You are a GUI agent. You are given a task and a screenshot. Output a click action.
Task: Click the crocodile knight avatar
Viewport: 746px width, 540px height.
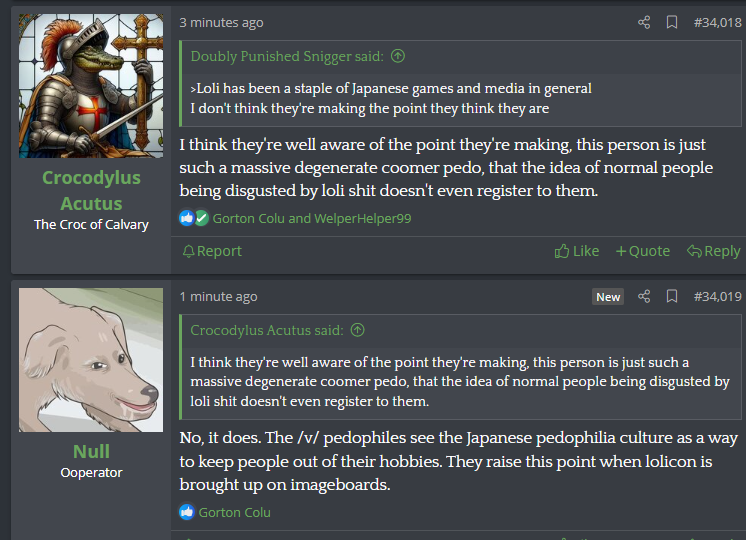tap(91, 86)
